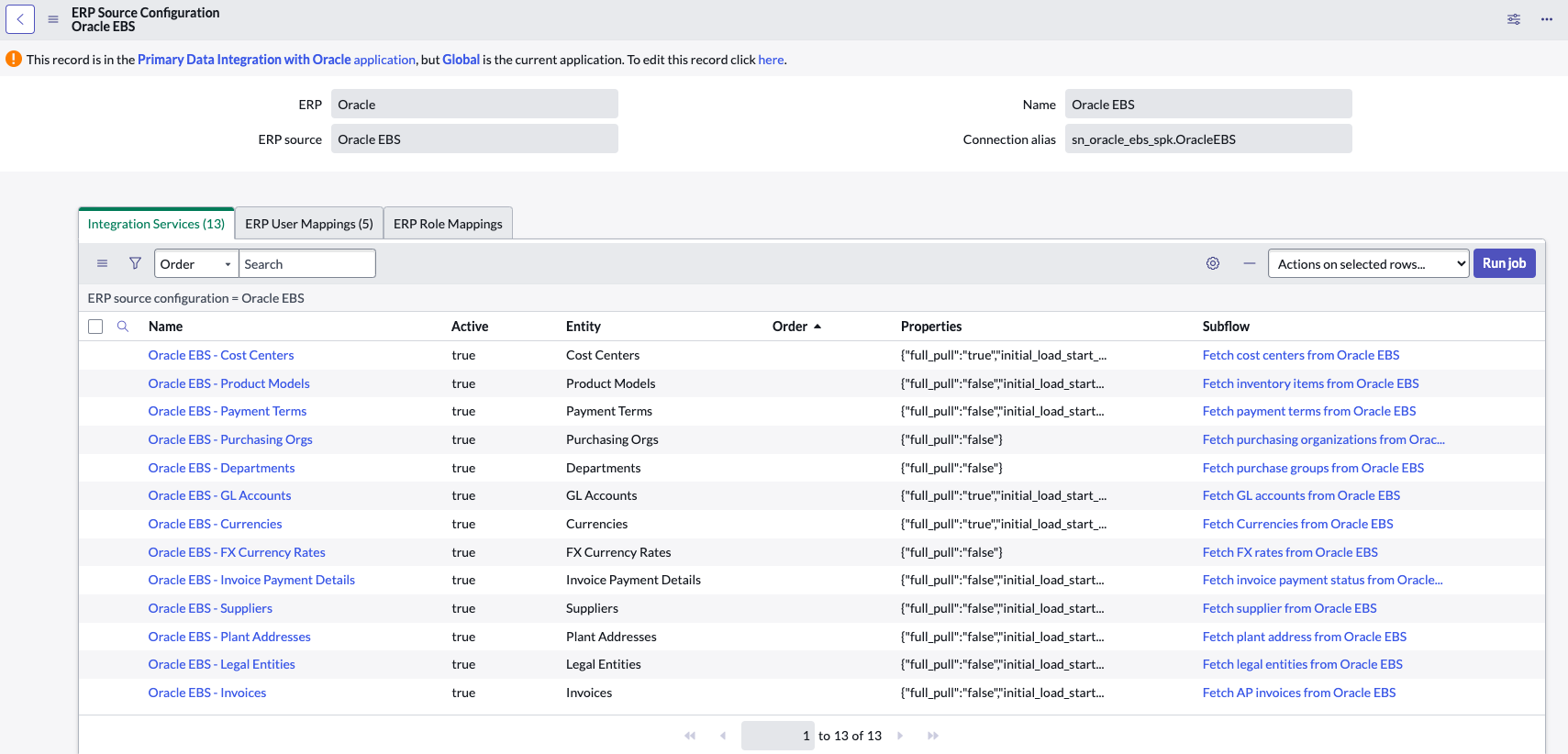Image resolution: width=1568 pixels, height=754 pixels.
Task: Show the list filter funnel icon
Action: tap(135, 263)
